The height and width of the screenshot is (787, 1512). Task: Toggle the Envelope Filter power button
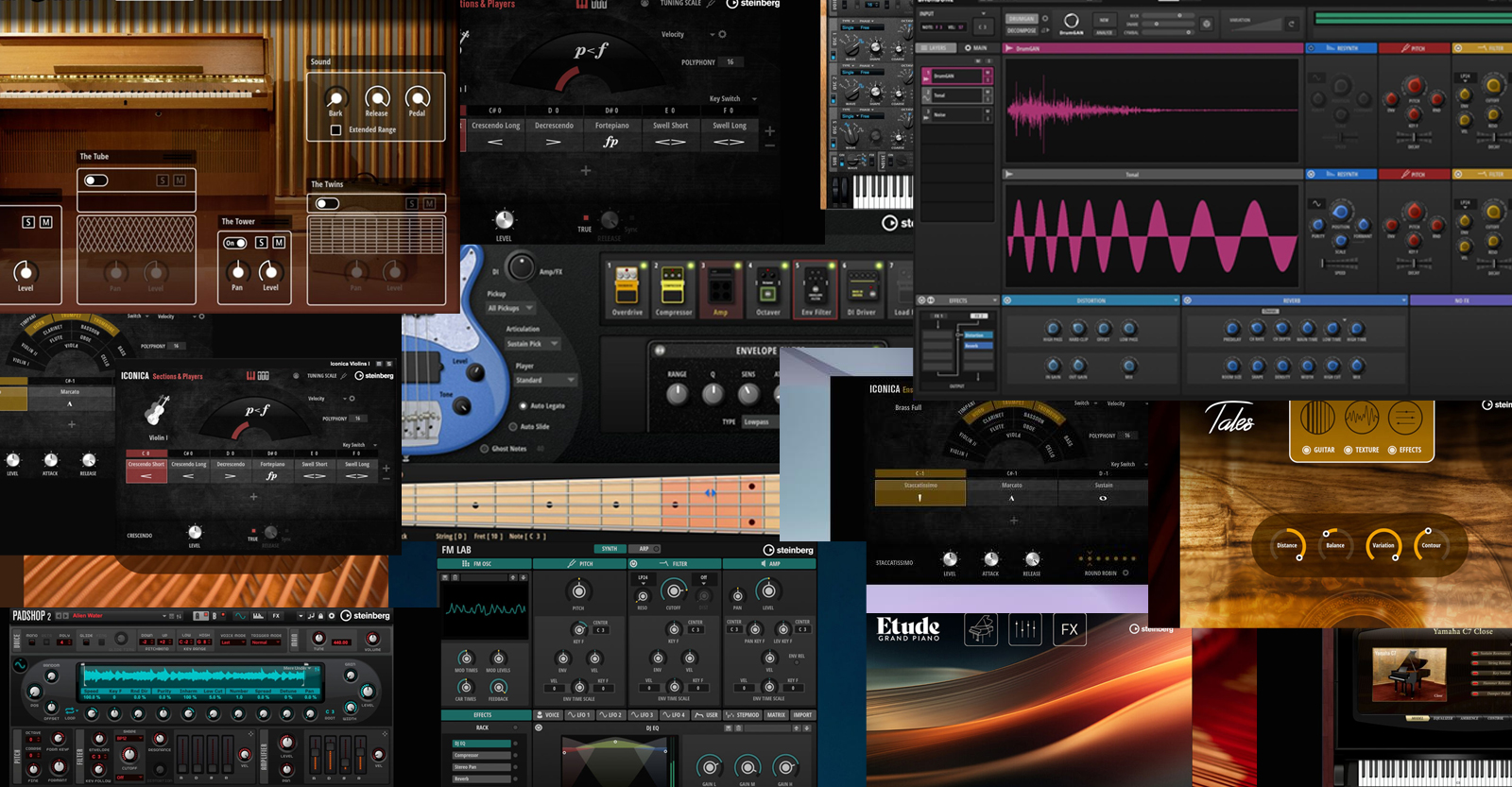tap(660, 351)
